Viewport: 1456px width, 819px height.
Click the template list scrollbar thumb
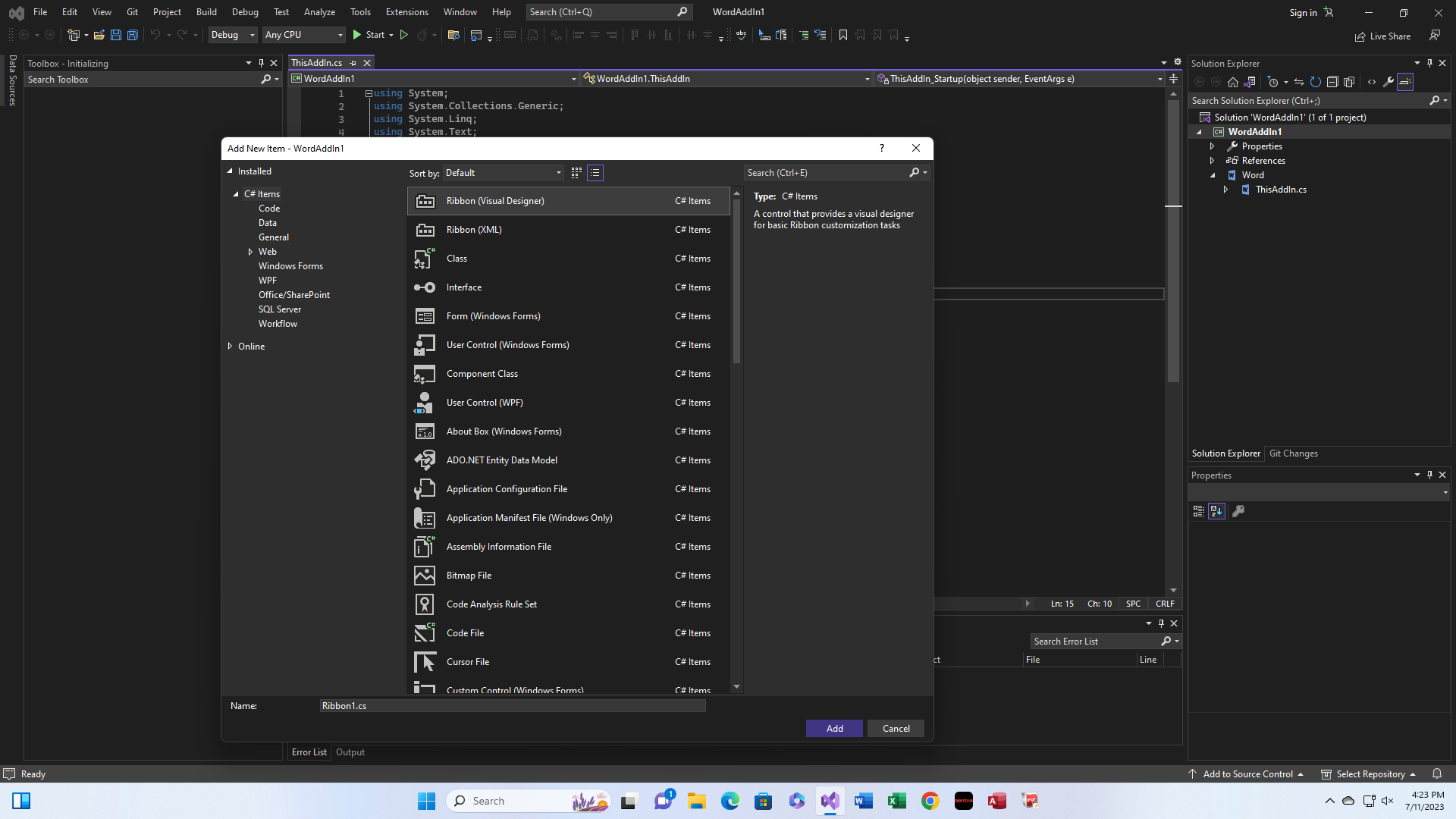(x=736, y=281)
